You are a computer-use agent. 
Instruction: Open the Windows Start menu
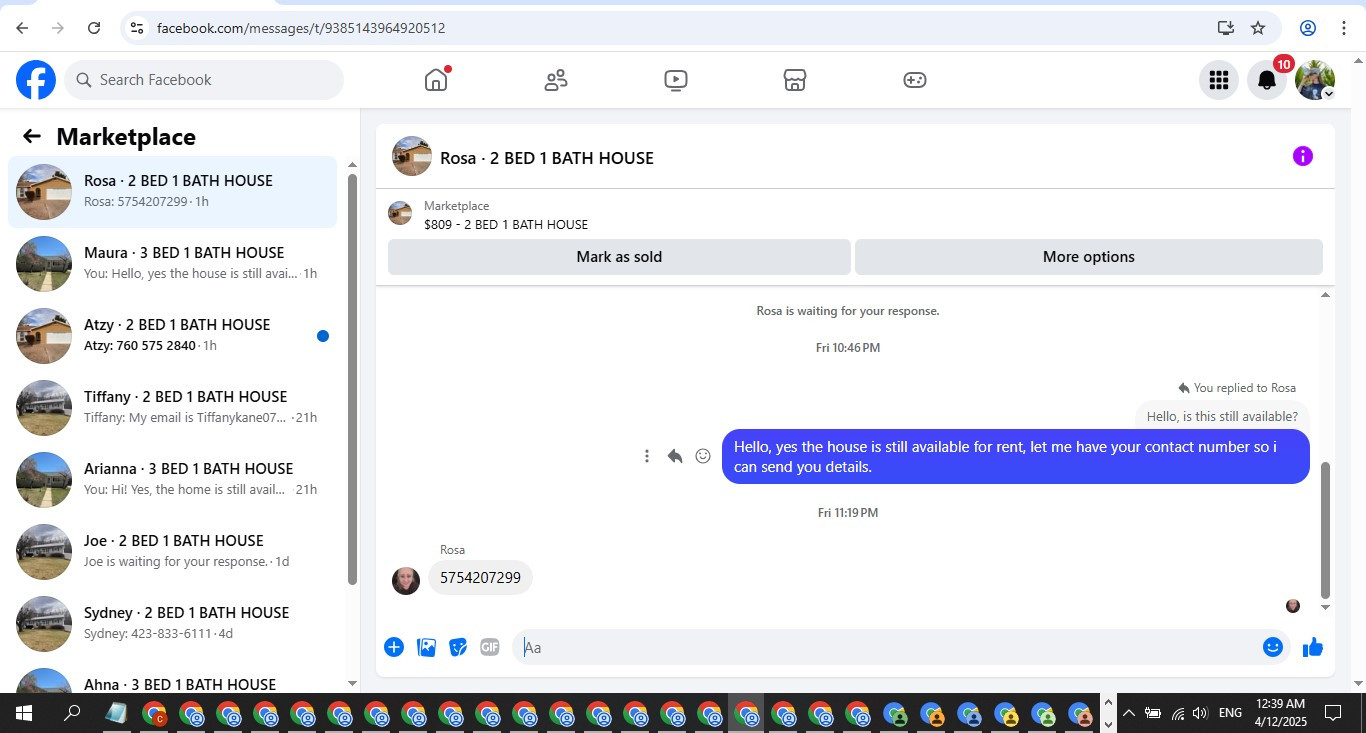[x=23, y=714]
